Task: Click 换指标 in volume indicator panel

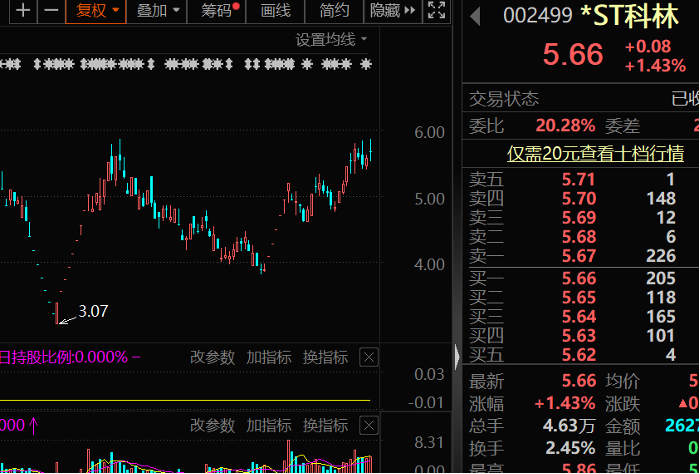Action: click(x=325, y=426)
